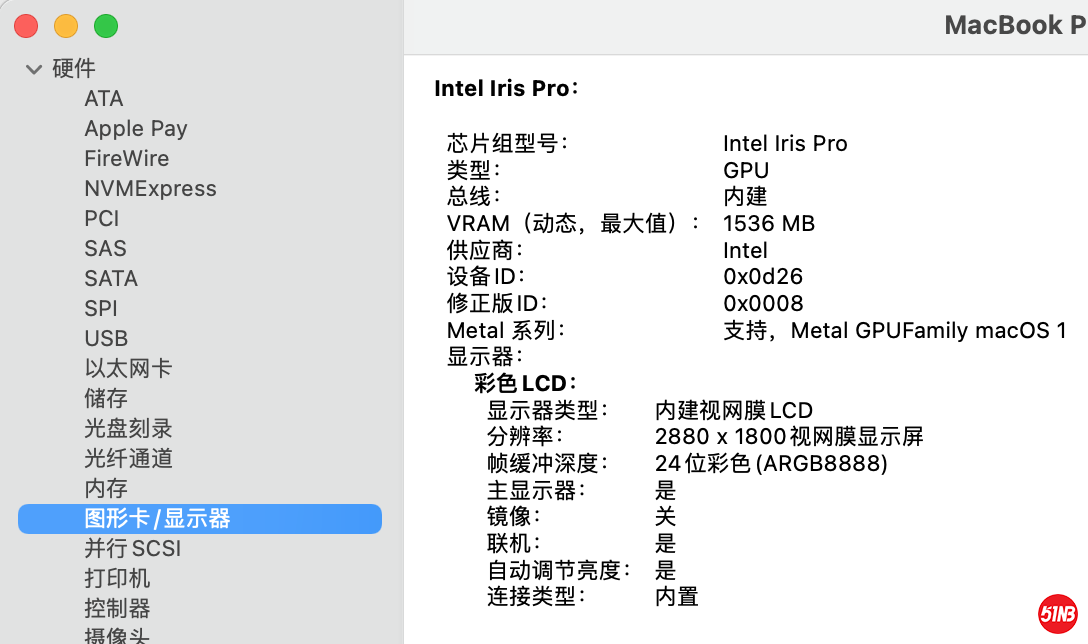Click the green zoom window button
Screen dimensions: 1088x644
105,26
